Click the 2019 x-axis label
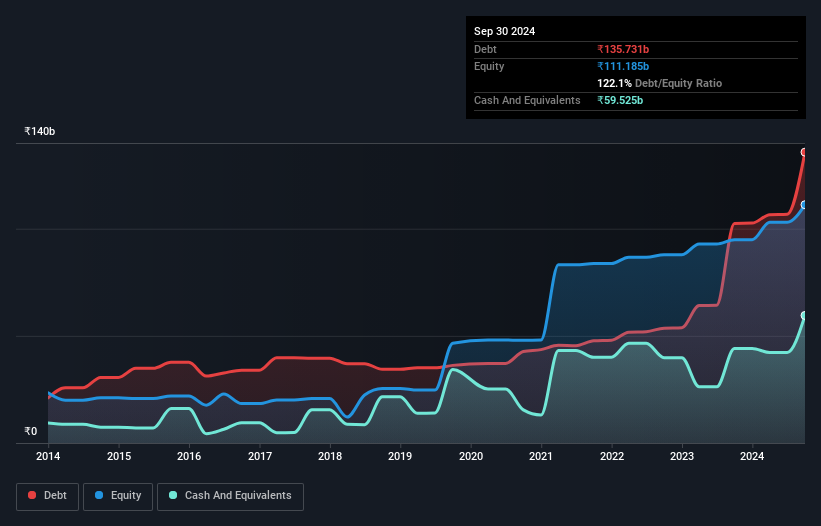The height and width of the screenshot is (526, 821). point(400,456)
